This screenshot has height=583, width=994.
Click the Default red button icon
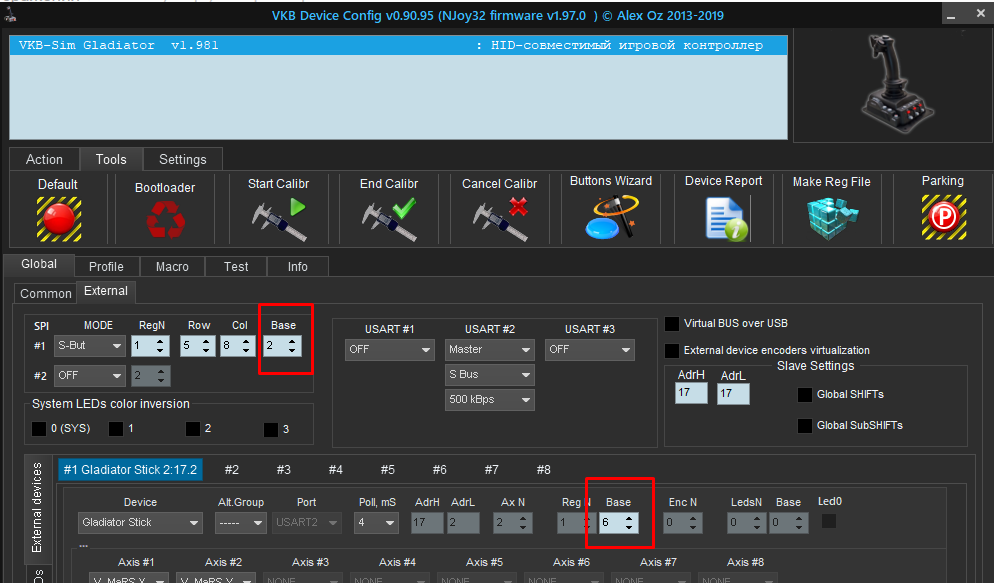coord(59,216)
